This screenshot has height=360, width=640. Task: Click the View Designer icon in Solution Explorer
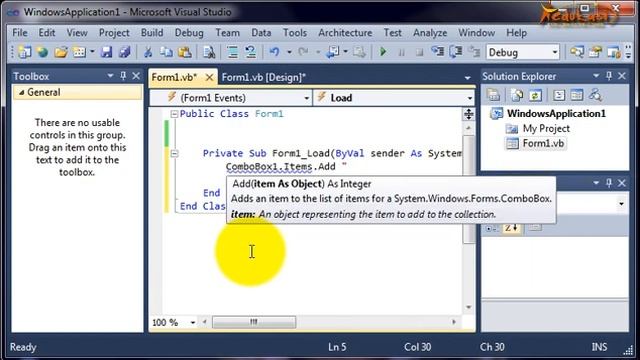pyautogui.click(x=577, y=96)
